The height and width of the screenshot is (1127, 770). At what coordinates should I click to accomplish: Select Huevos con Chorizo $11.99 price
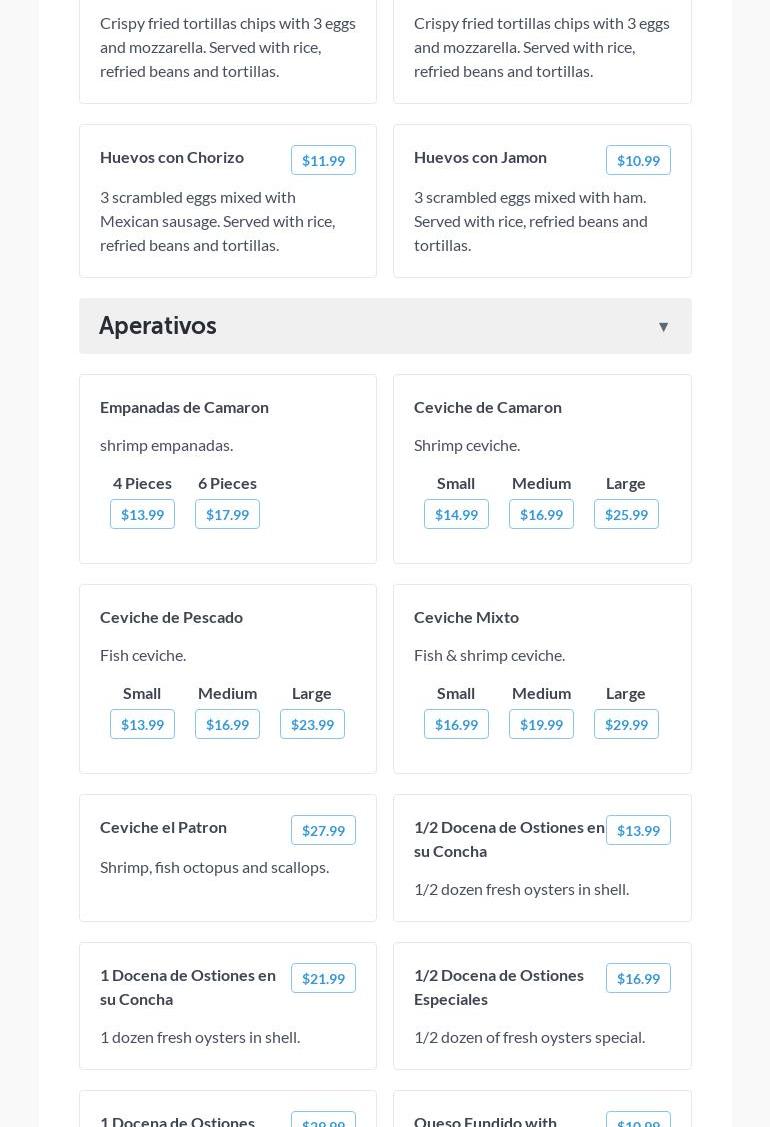(x=323, y=160)
